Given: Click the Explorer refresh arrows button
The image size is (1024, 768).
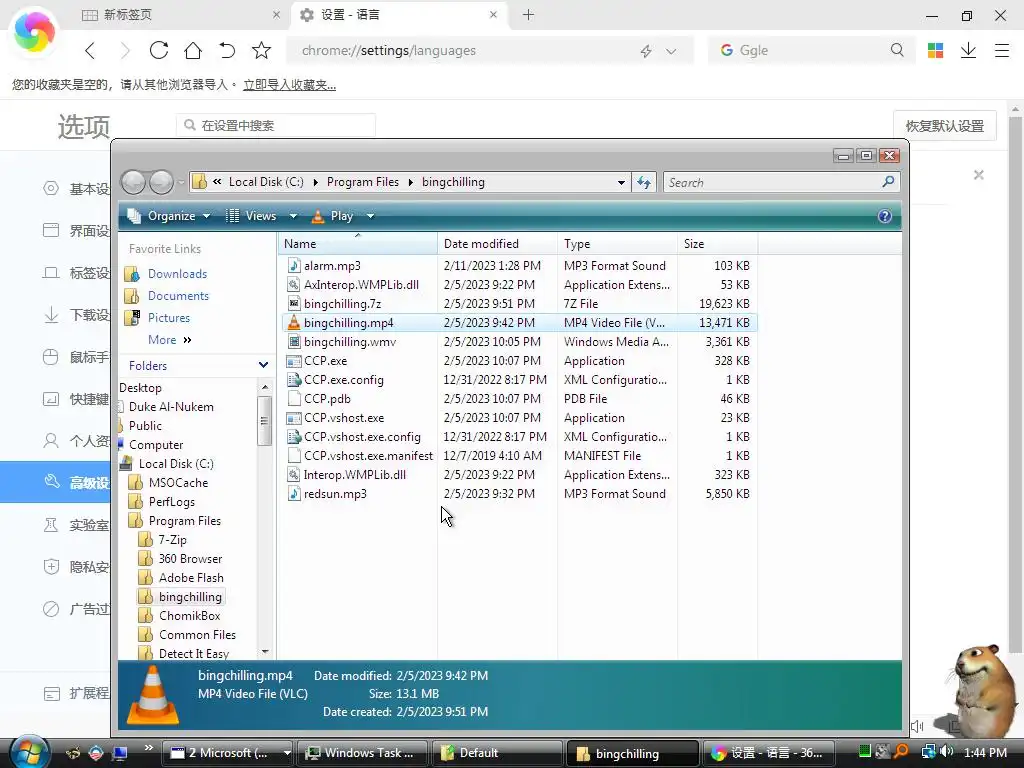Looking at the screenshot, I should (x=644, y=182).
